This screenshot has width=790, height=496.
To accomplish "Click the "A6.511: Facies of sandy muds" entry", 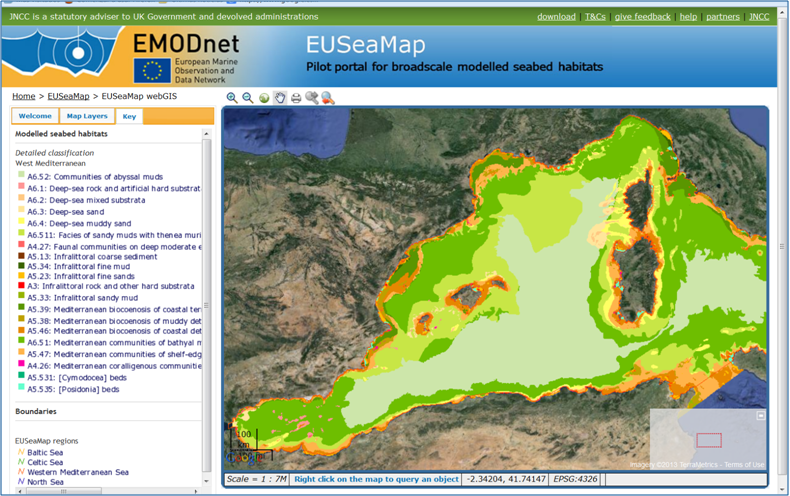I will click(x=114, y=235).
